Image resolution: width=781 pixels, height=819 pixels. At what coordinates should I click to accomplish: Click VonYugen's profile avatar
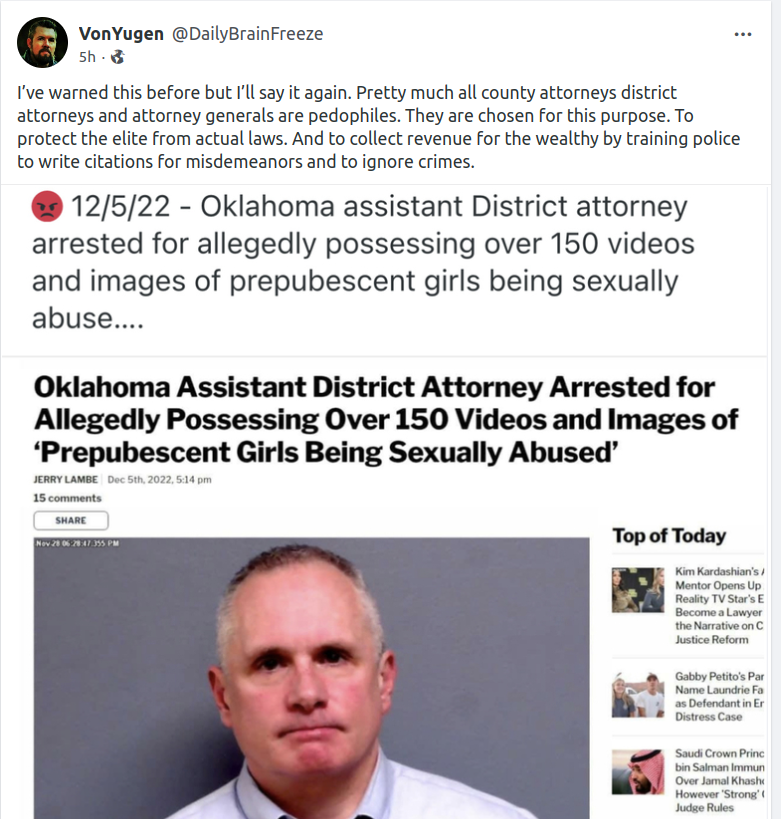click(x=42, y=42)
